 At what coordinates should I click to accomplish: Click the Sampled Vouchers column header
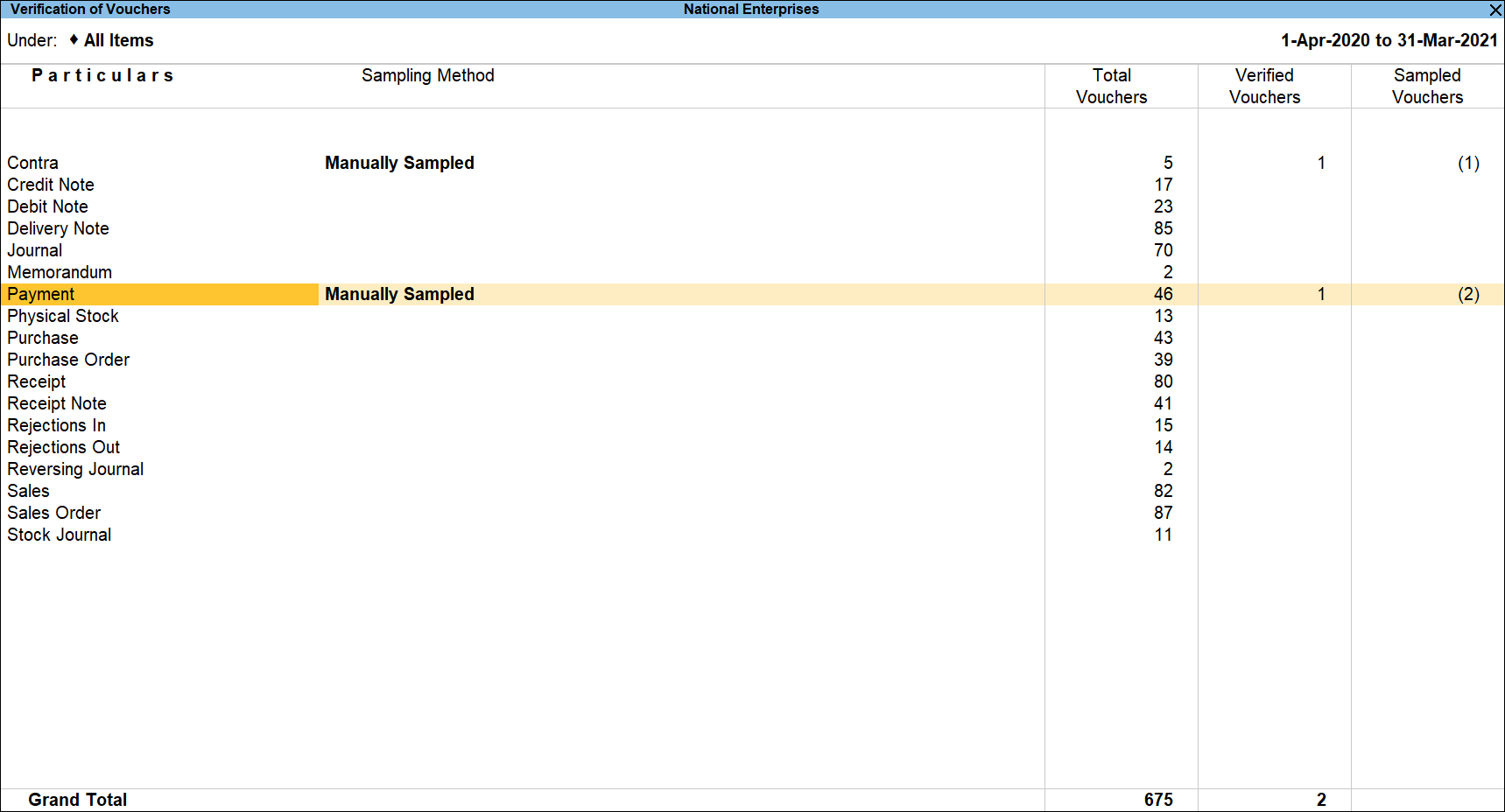(1427, 86)
